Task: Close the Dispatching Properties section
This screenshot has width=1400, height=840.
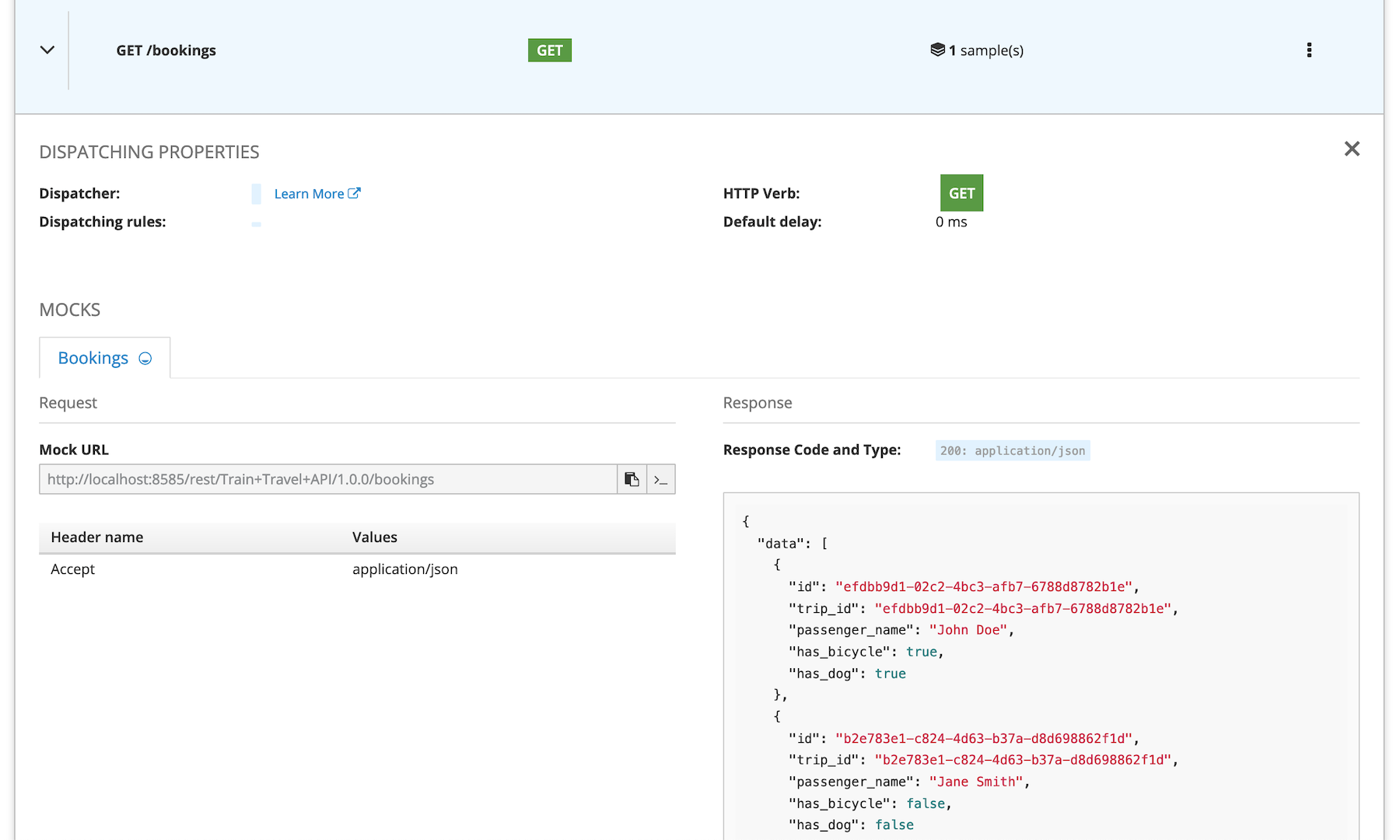Action: tap(1352, 149)
